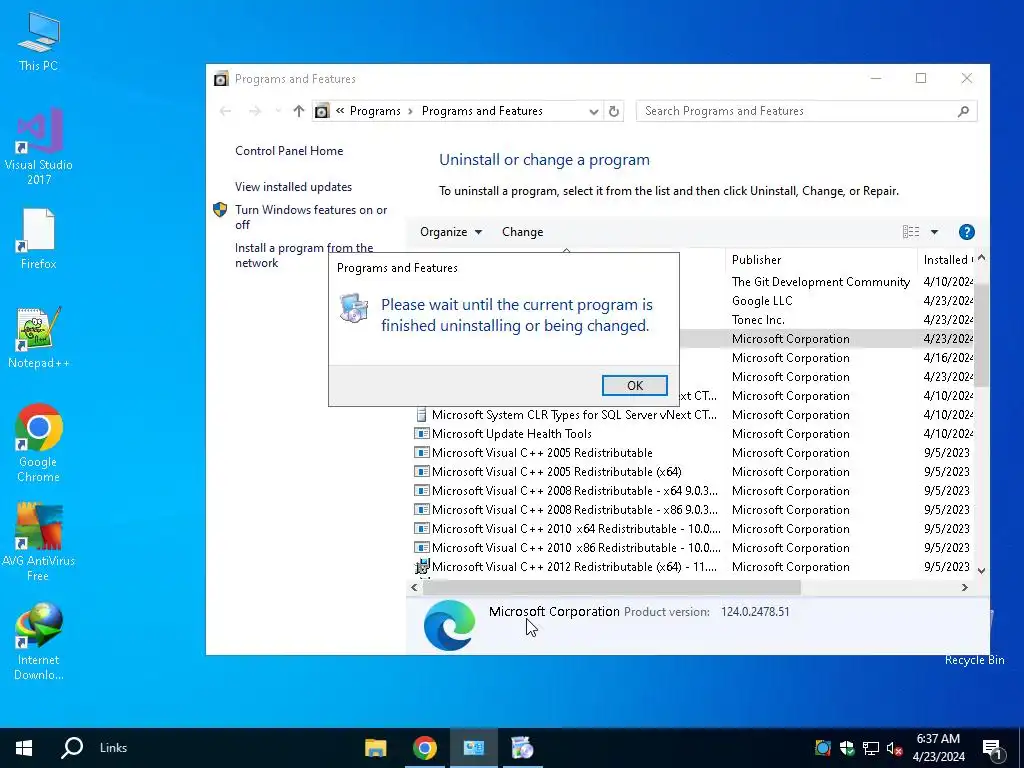
Task: Click the view layout icon
Action: click(x=911, y=232)
